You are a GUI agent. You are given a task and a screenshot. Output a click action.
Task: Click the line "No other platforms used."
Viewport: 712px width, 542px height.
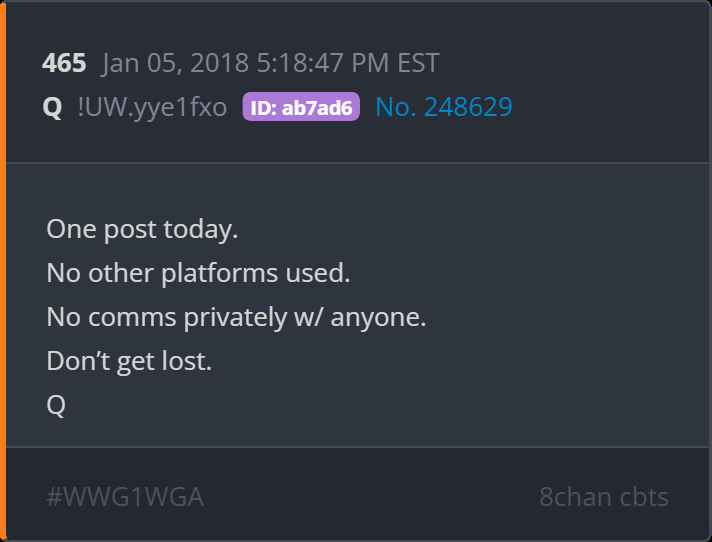[198, 272]
